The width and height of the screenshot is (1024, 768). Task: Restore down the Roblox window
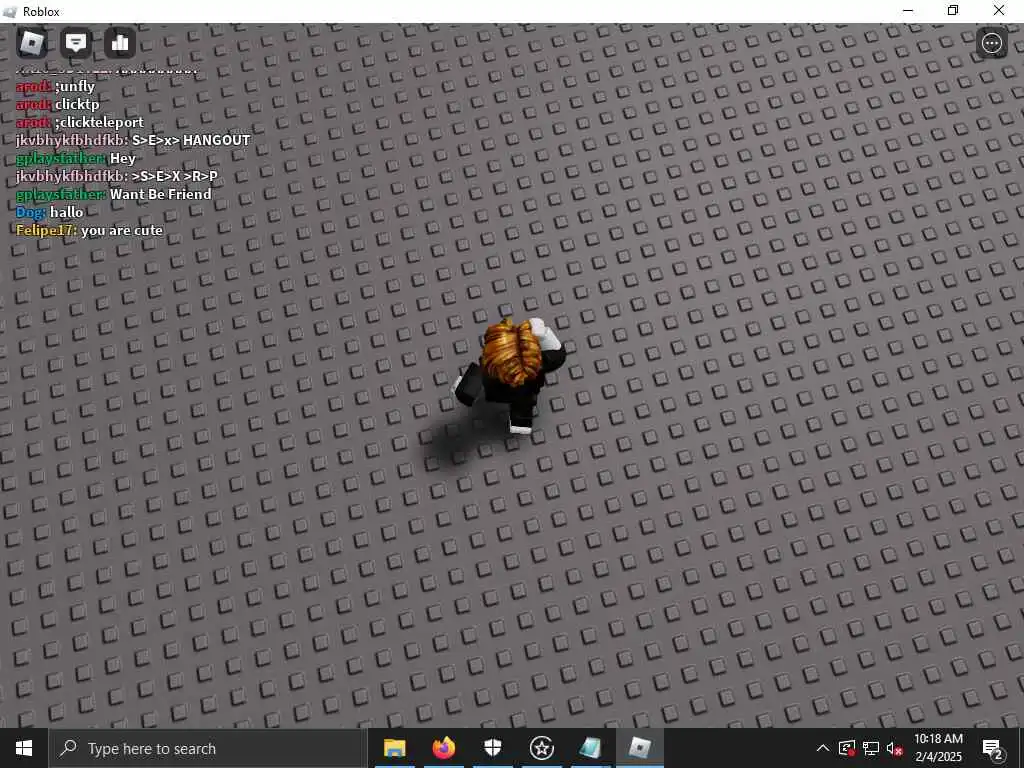click(953, 10)
